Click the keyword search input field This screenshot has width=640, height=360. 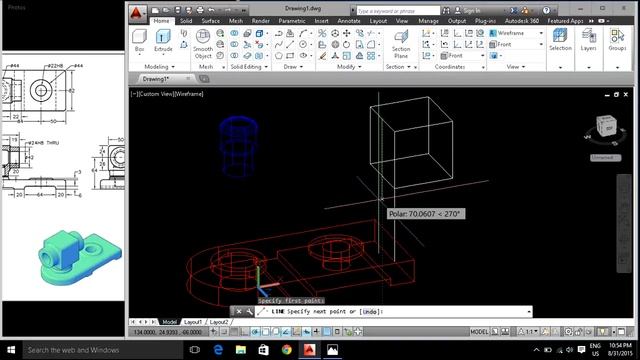click(x=398, y=11)
